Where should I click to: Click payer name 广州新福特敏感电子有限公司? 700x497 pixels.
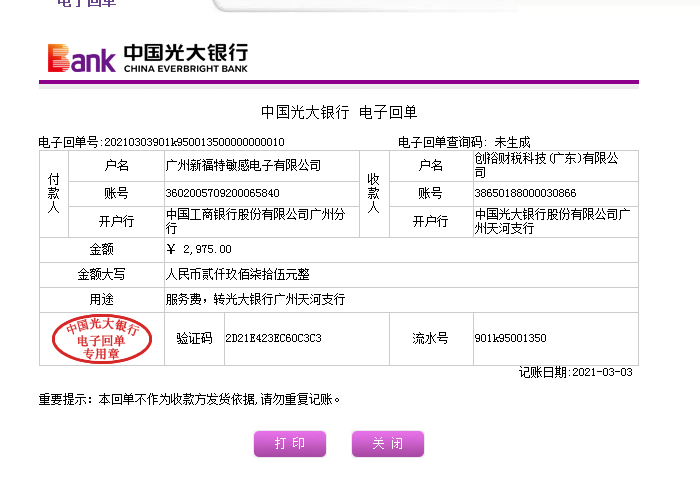(243, 165)
